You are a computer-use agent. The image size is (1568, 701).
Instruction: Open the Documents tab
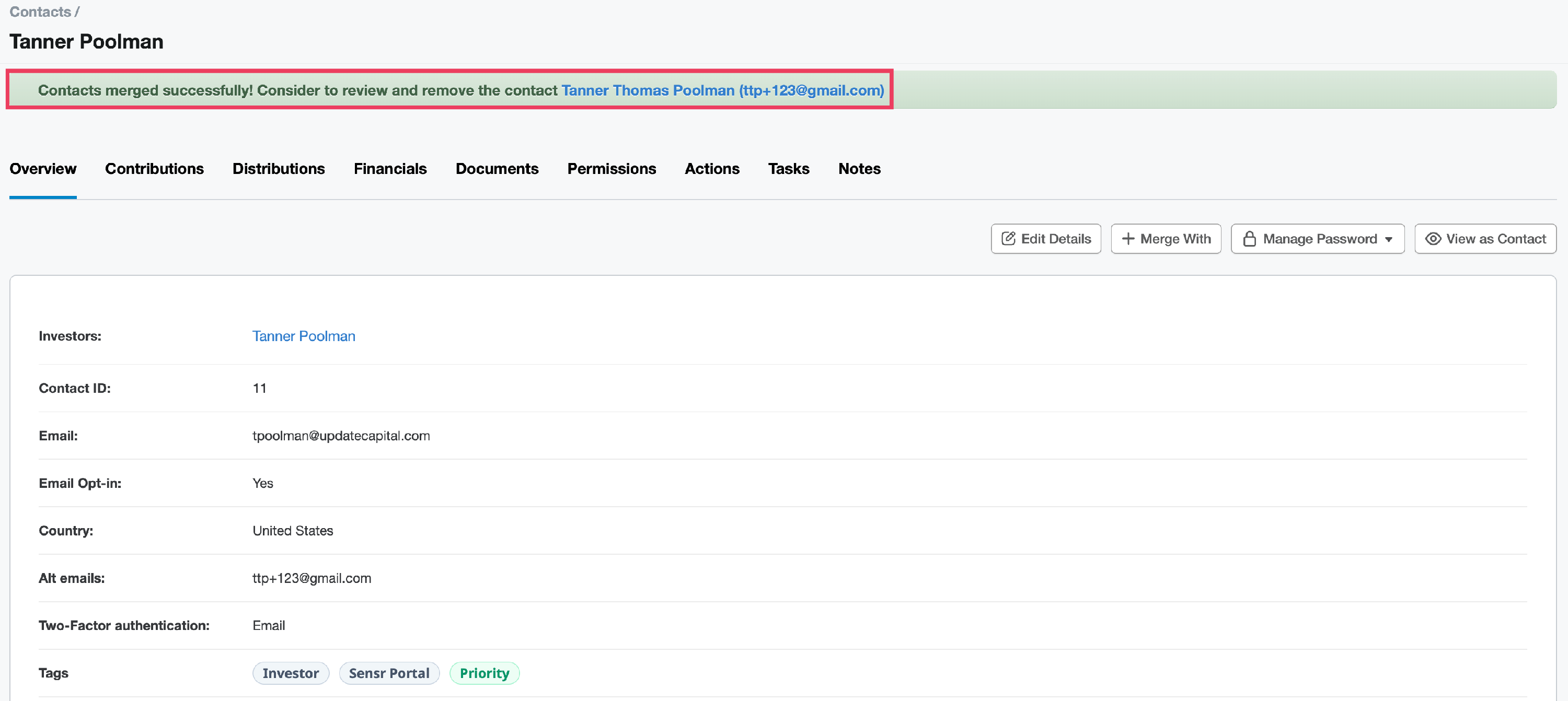tap(497, 169)
